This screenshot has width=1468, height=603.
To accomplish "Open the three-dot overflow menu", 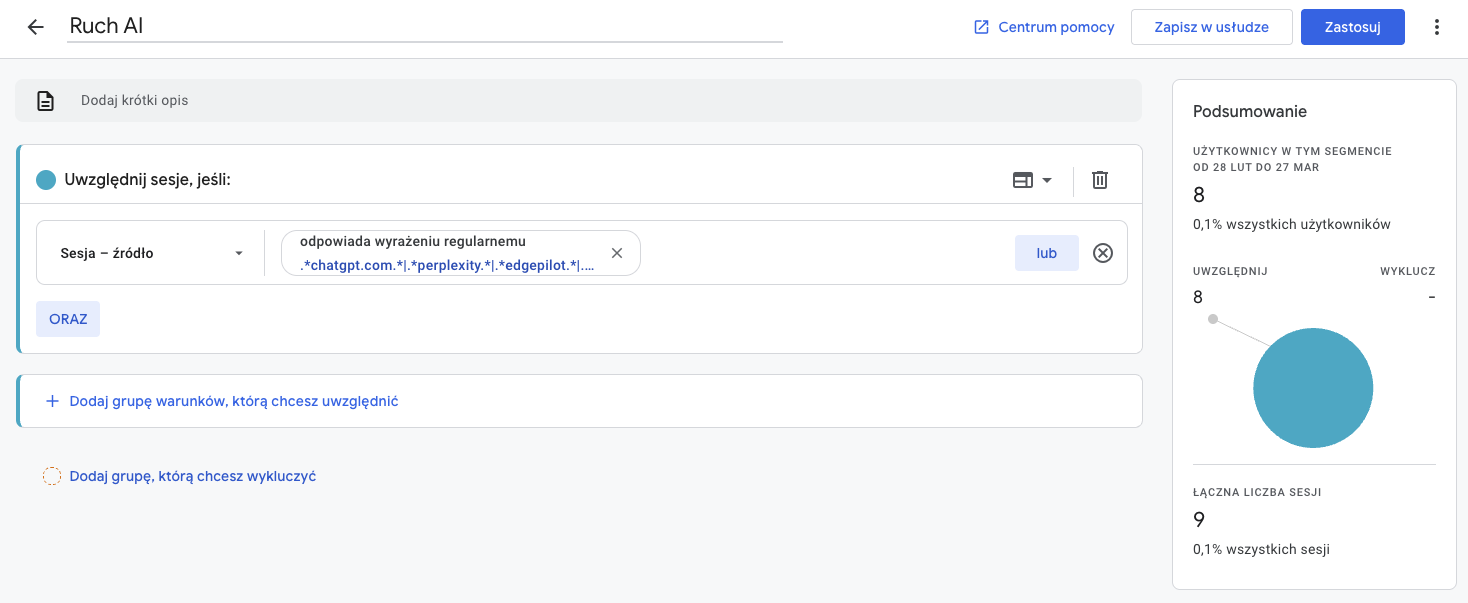I will 1437,27.
